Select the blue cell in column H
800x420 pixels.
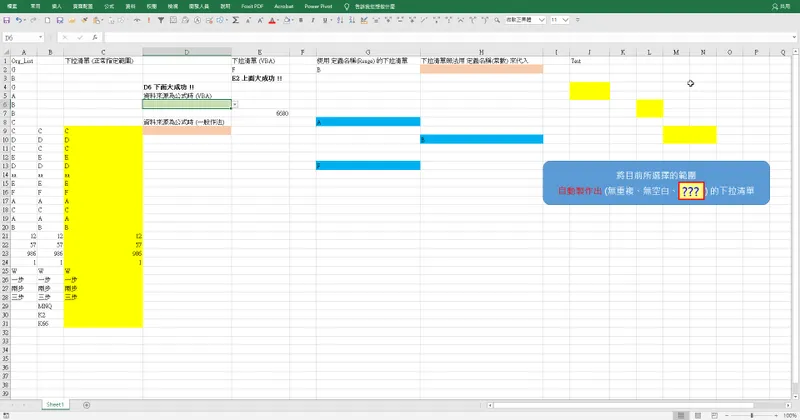481,139
